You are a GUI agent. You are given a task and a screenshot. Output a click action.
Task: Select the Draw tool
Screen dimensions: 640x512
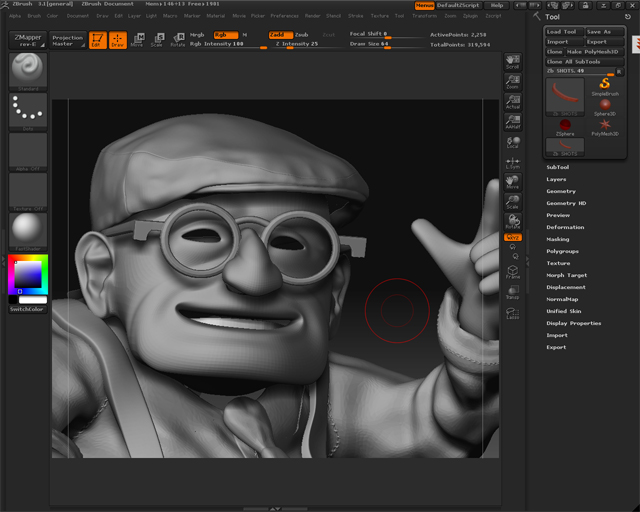coord(117,40)
